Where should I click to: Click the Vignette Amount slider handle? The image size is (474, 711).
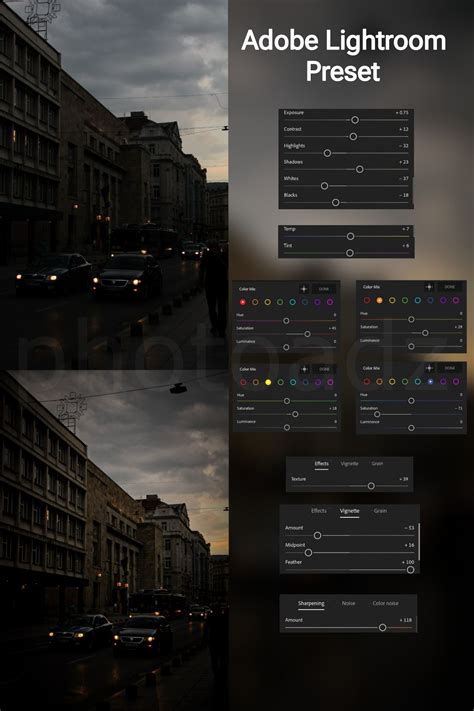tap(318, 536)
